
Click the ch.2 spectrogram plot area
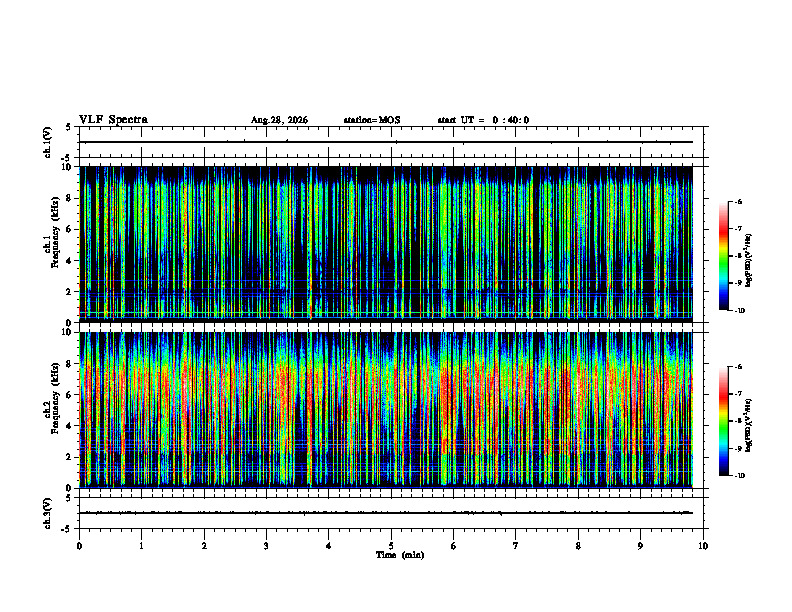(x=386, y=410)
